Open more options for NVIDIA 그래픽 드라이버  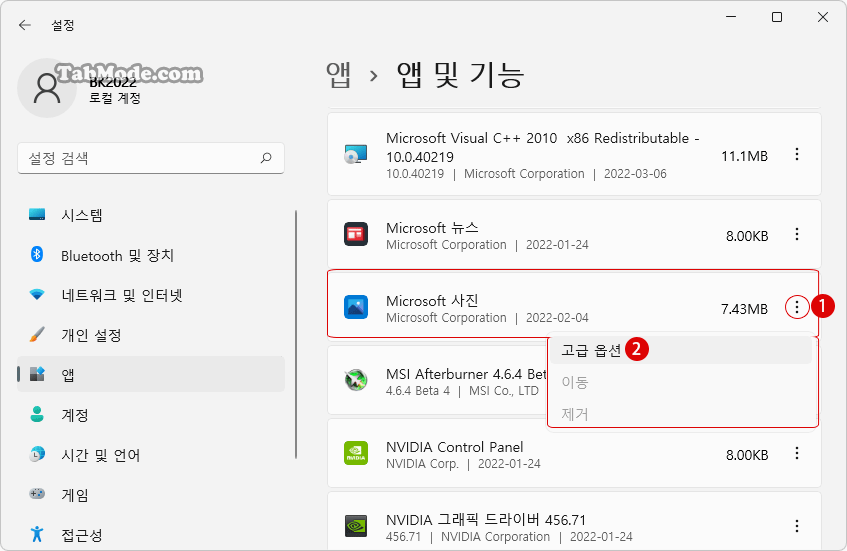(x=797, y=526)
